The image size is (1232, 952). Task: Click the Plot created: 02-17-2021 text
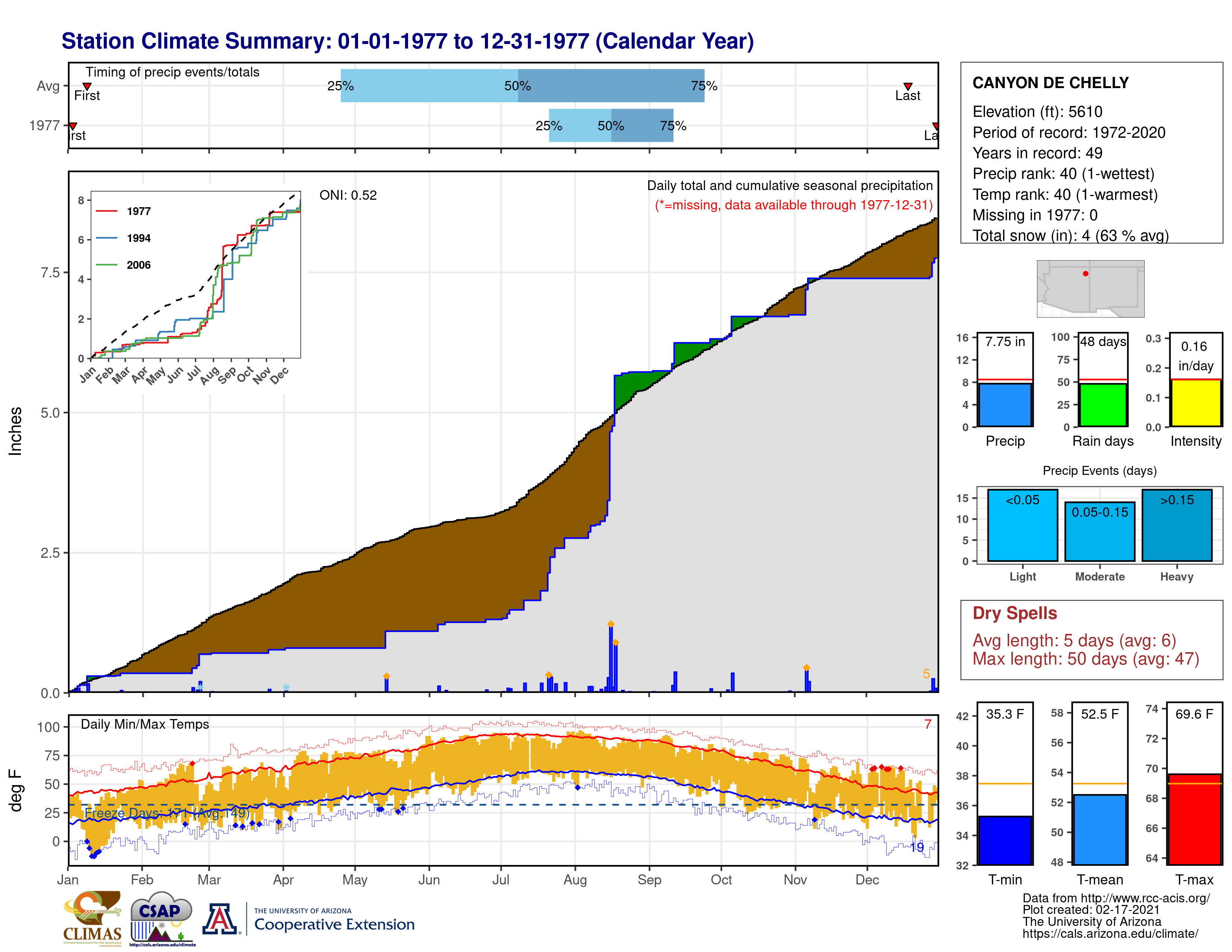(x=1091, y=910)
